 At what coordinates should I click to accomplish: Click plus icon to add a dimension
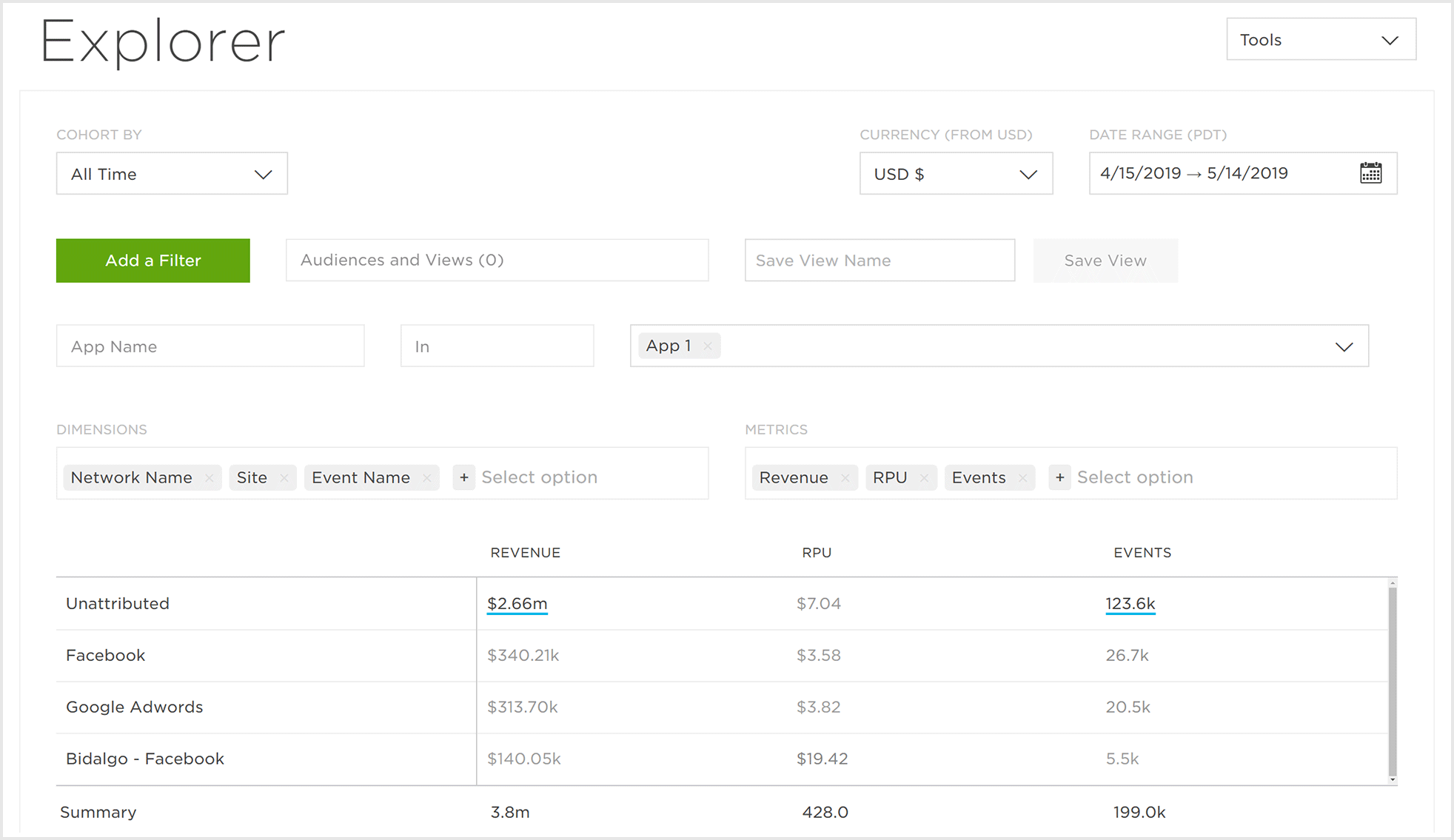(x=464, y=478)
